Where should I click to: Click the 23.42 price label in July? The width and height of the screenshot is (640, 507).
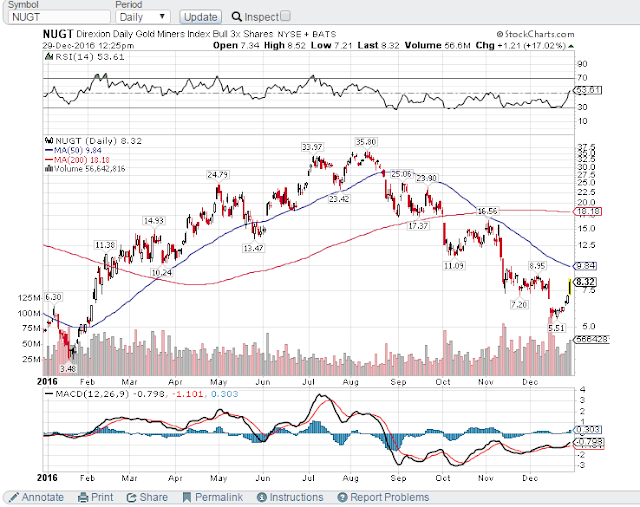tap(339, 199)
